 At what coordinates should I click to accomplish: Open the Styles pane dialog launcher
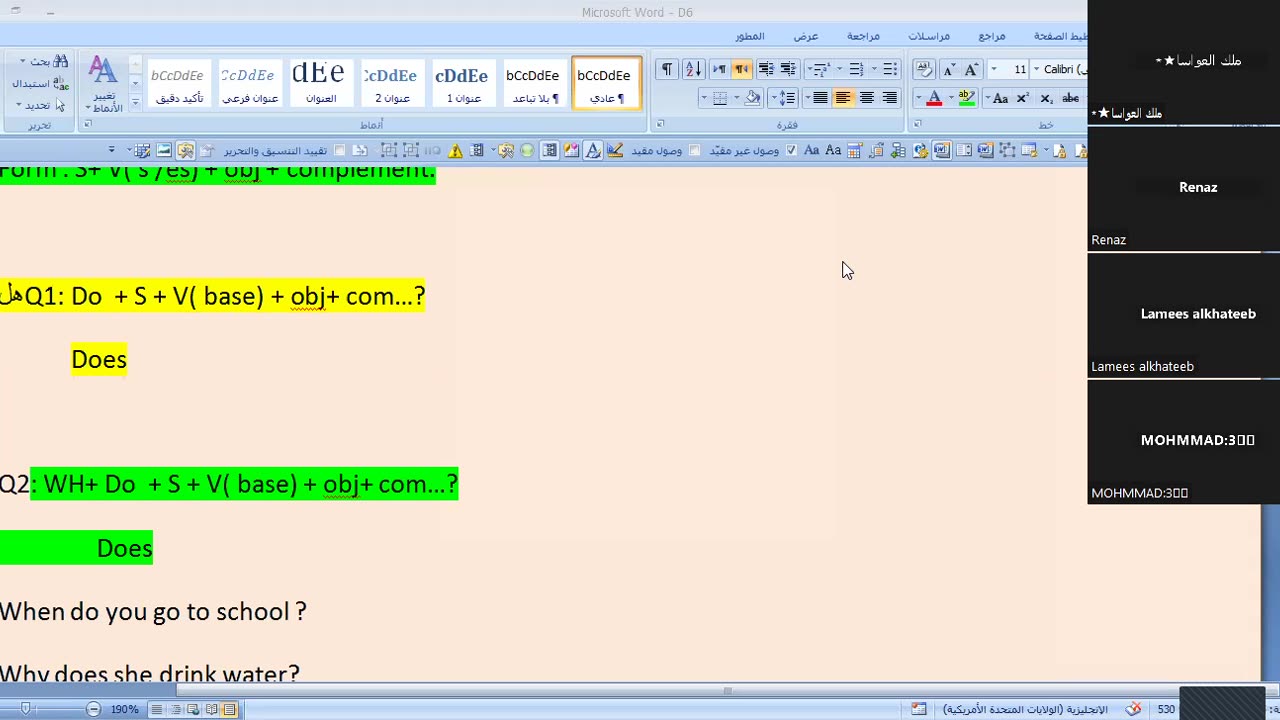coord(87,125)
